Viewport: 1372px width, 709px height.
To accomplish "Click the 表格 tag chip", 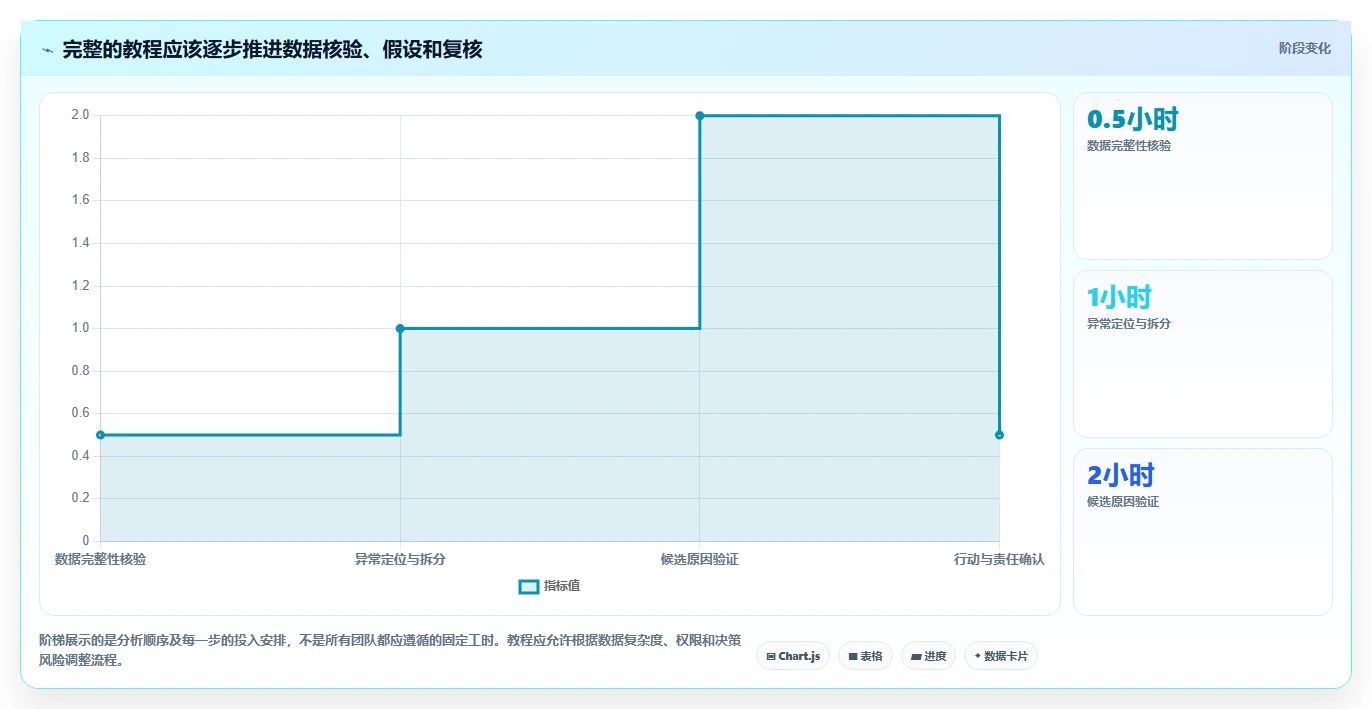I will [x=865, y=656].
